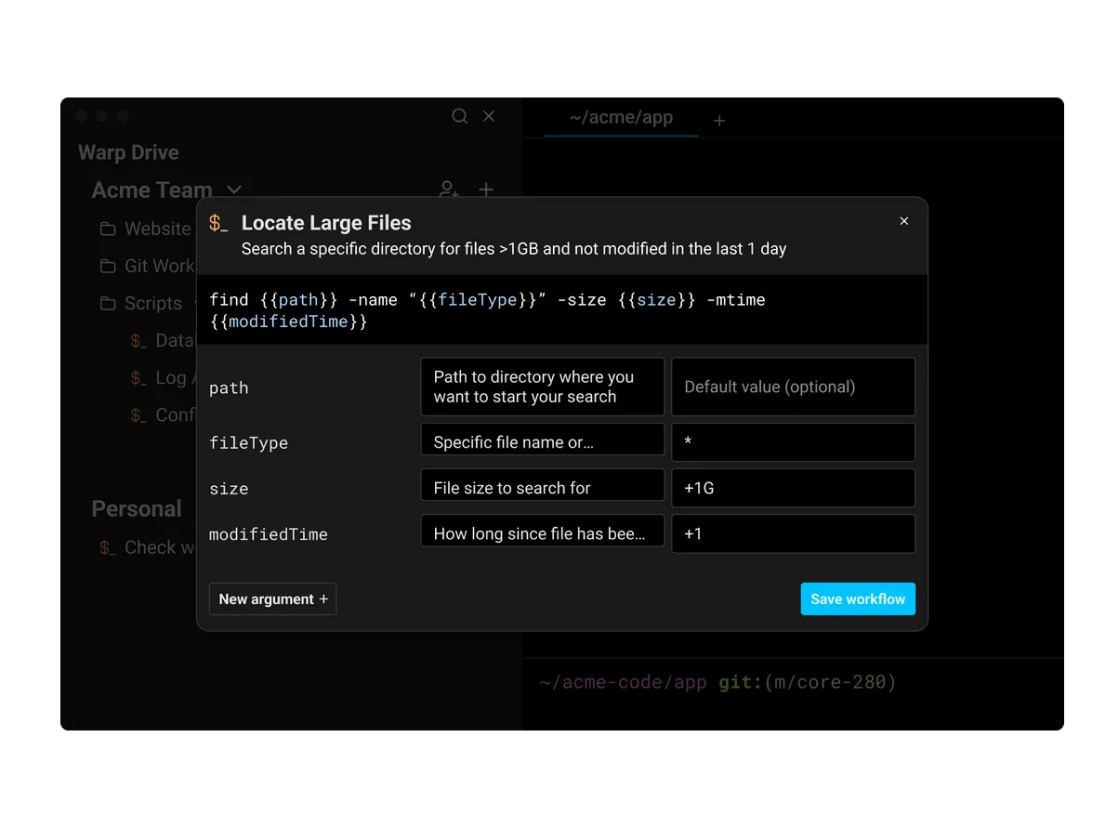Switch to the ~/acme/app terminal tab

click(x=621, y=117)
